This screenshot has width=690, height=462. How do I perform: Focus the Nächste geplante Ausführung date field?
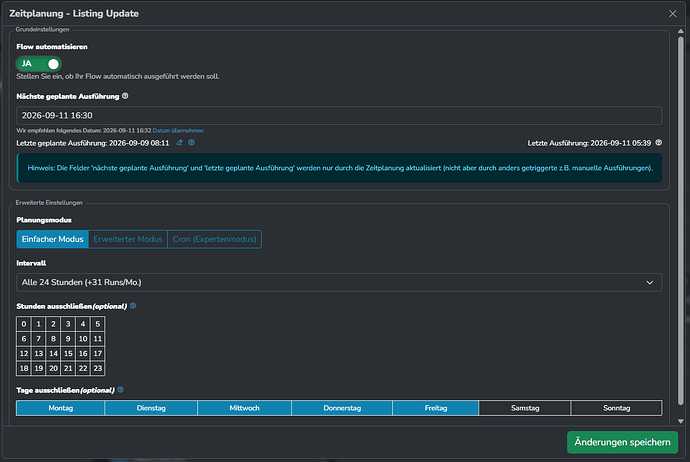coord(339,115)
